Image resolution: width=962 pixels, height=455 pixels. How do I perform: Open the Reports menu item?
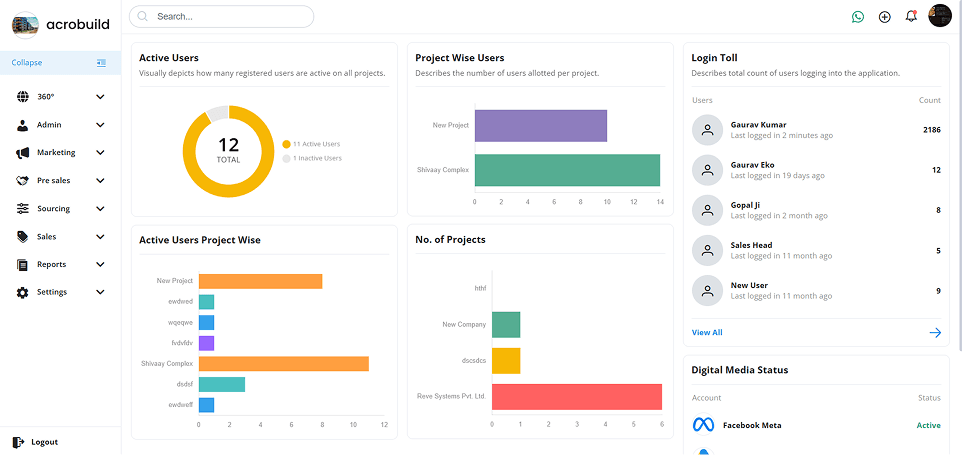click(51, 265)
